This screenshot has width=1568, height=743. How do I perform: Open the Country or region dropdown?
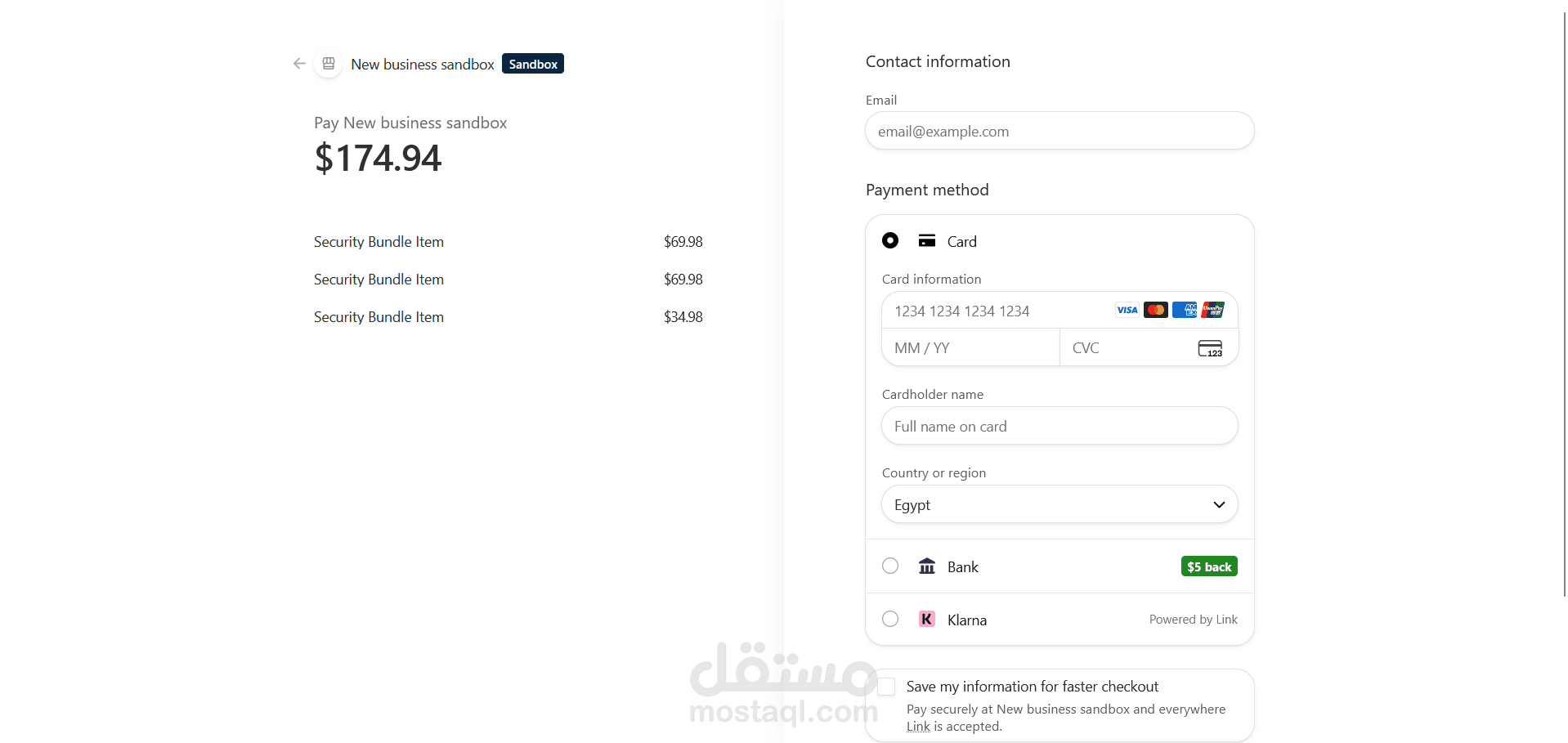click(x=1060, y=504)
